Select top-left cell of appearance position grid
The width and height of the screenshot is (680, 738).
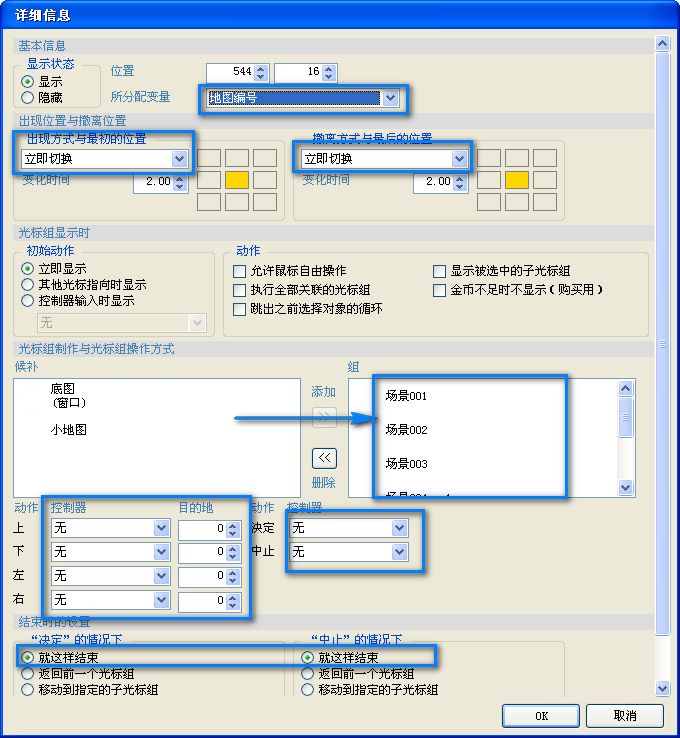[209, 158]
